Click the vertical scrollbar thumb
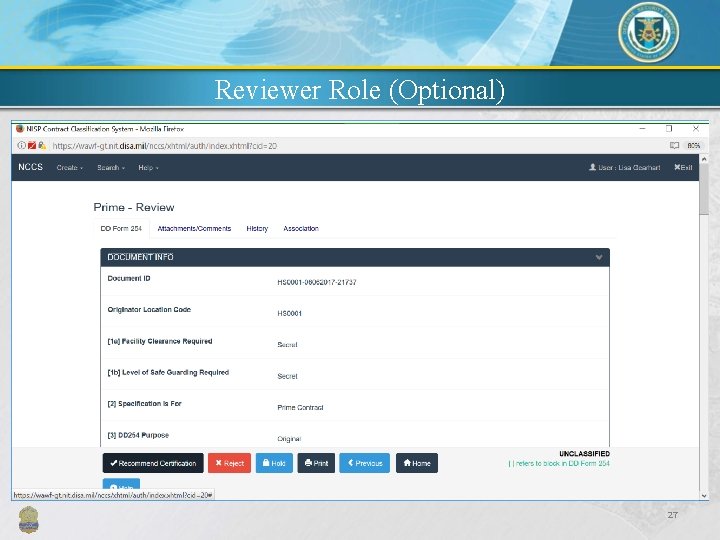This screenshot has height=540, width=720. click(x=704, y=189)
